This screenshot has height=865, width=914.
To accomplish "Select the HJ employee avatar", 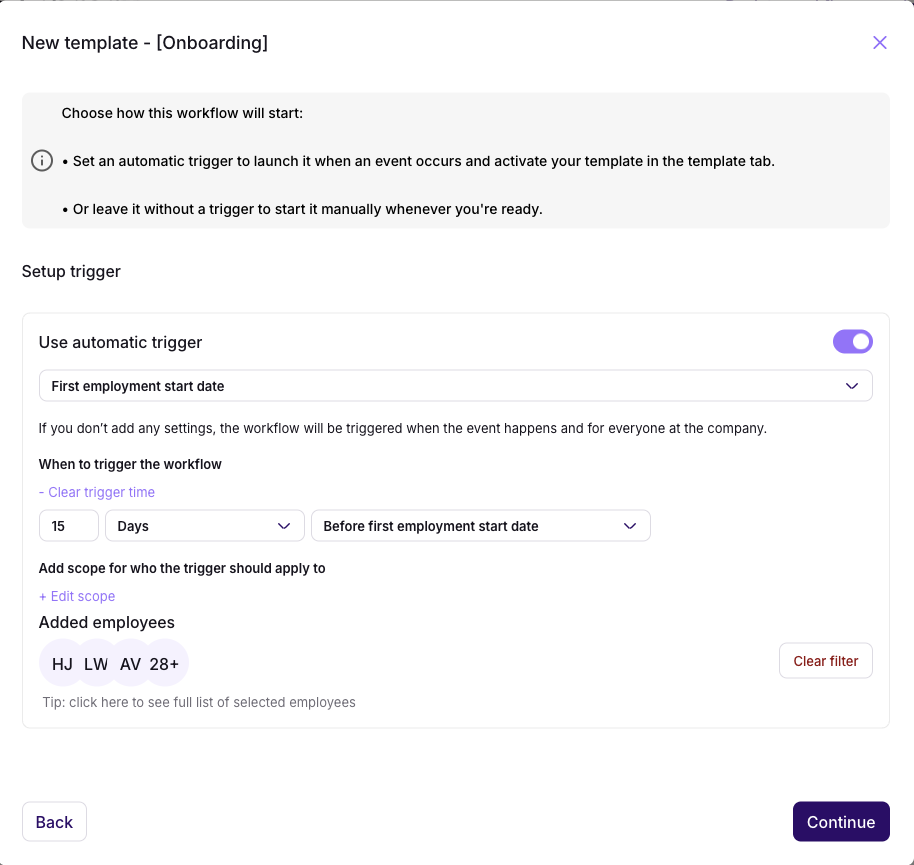I will [62, 664].
